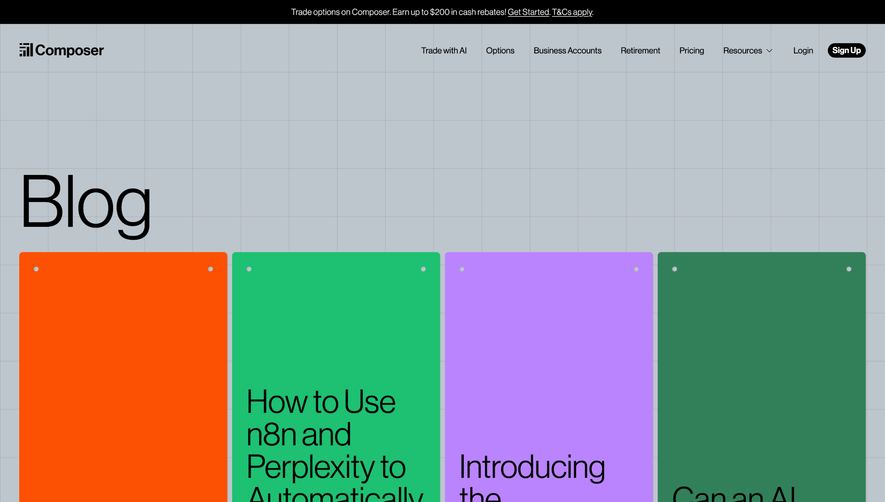
Task: Open the dark green Can an AI card
Action: pyautogui.click(x=761, y=377)
